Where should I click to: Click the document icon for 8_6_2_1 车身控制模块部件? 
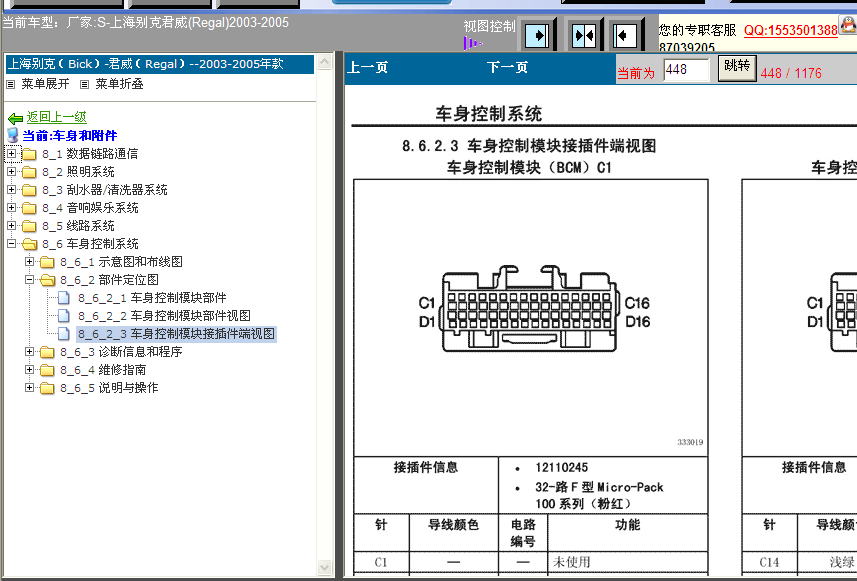pos(64,298)
